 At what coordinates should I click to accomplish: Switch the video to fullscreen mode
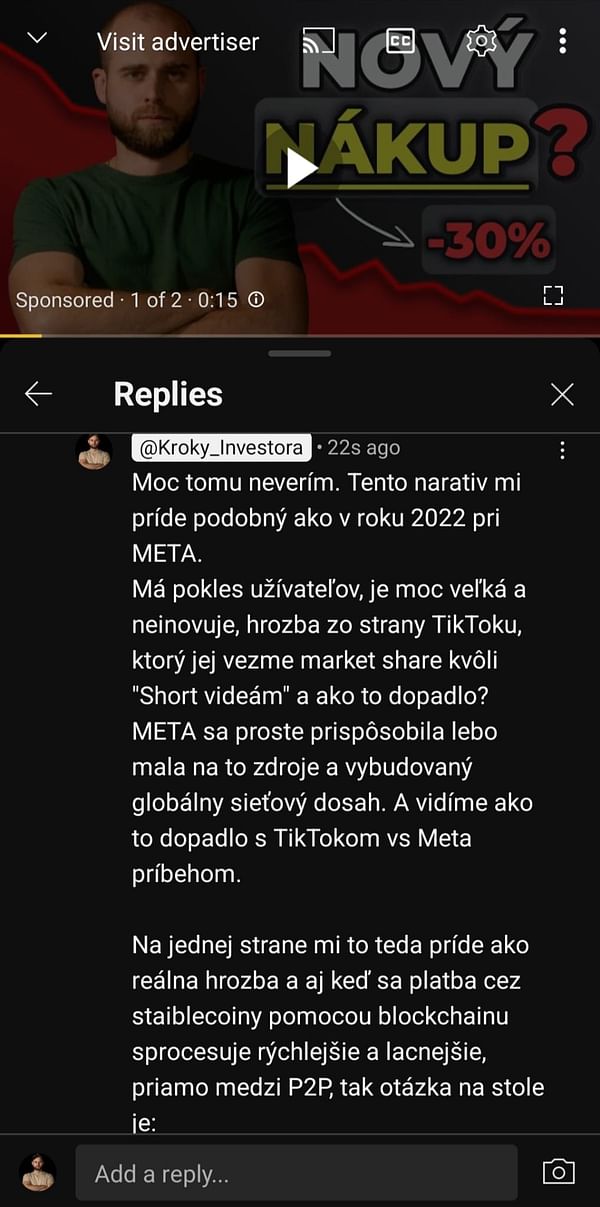click(553, 295)
